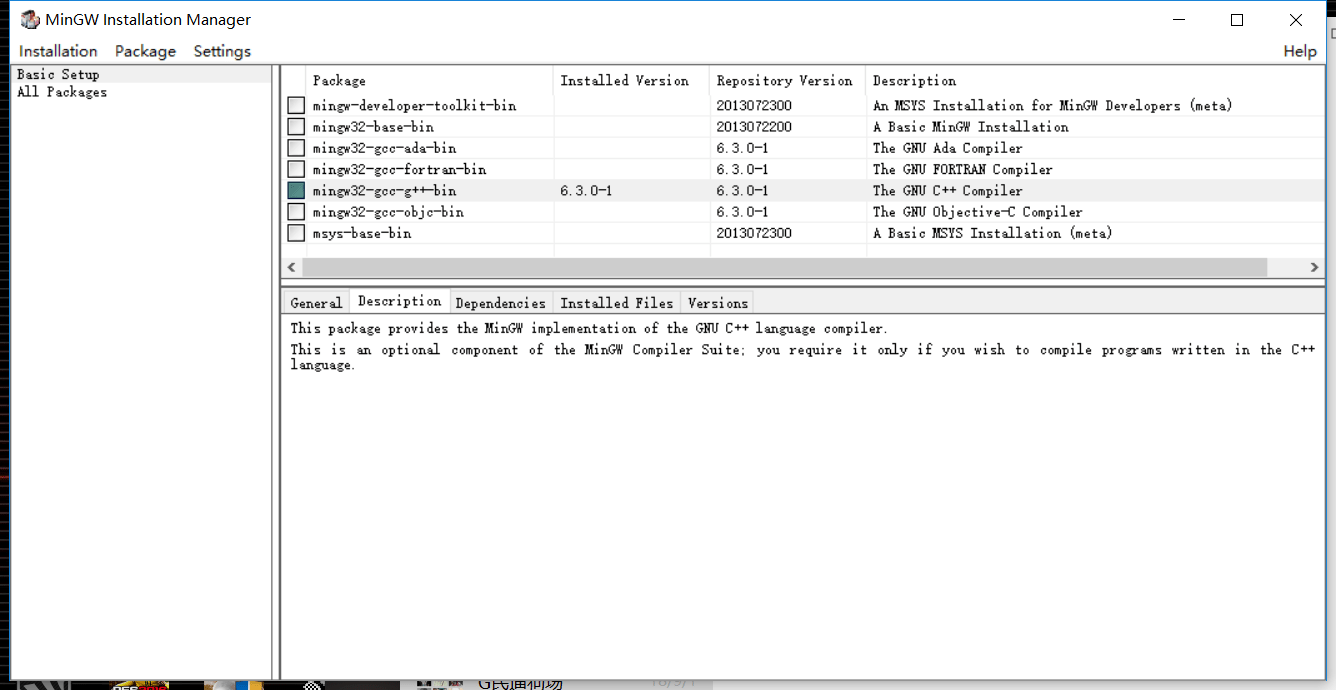This screenshot has height=690, width=1336.
Task: Click installed version 6.3.0-1 of g++ package
Action: 586,191
